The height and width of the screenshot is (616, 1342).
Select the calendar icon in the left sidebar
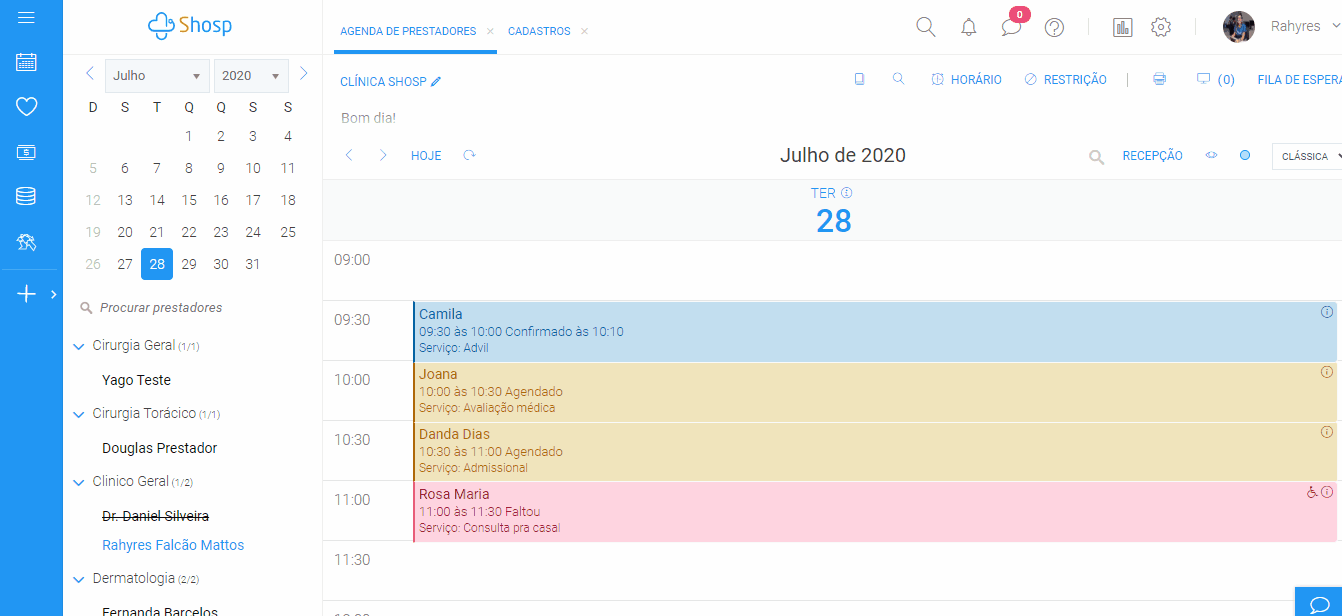click(x=27, y=62)
